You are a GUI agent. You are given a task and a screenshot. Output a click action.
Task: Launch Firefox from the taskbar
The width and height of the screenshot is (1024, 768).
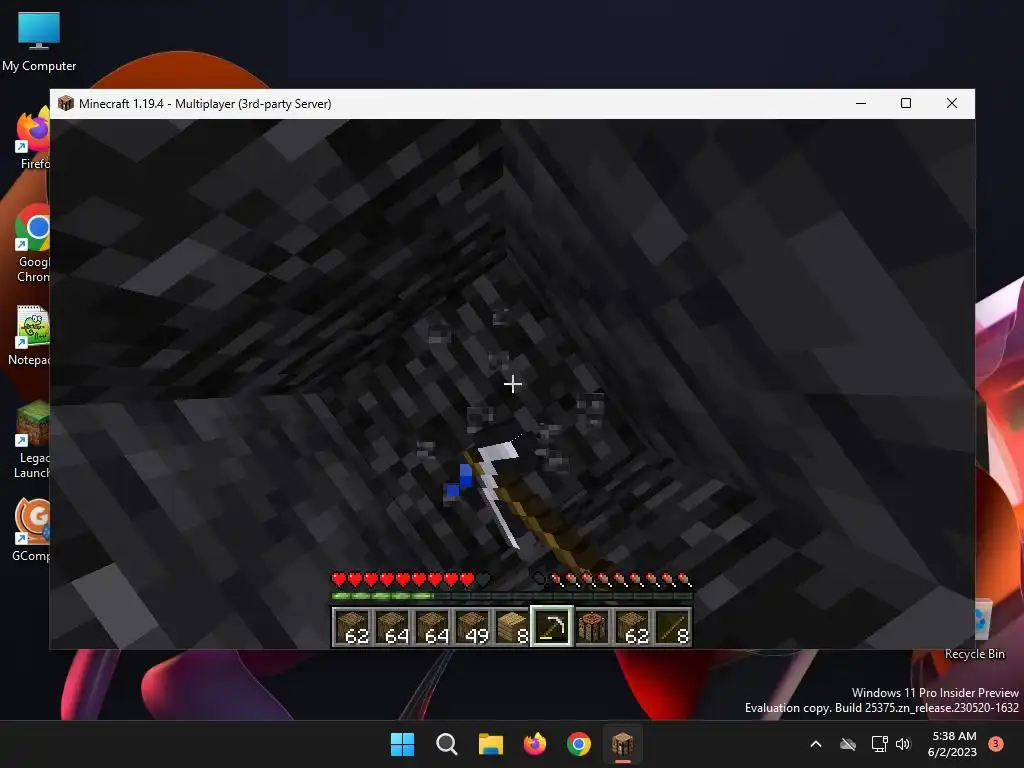click(x=535, y=744)
